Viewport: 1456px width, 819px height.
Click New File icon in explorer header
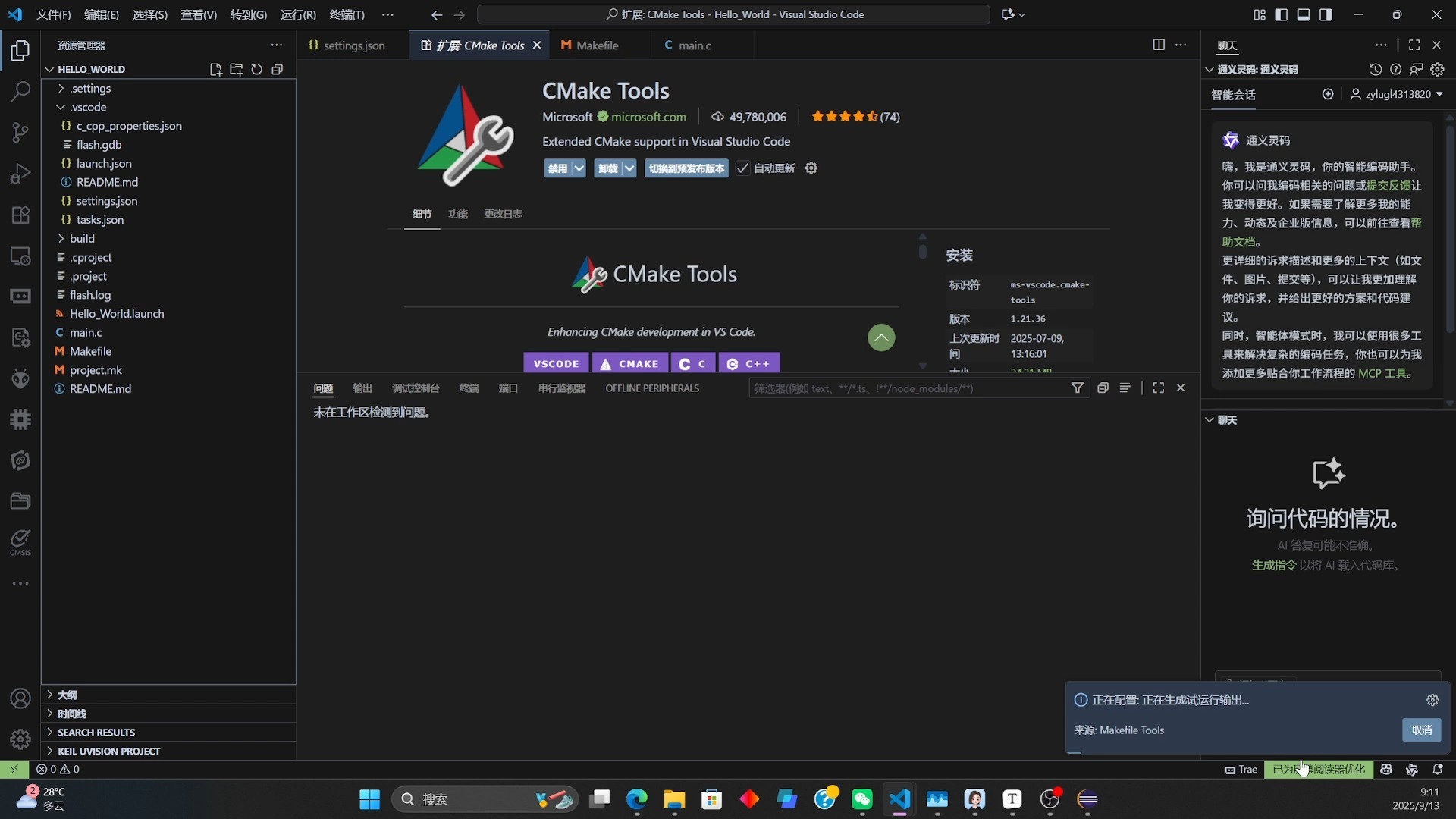tap(215, 69)
